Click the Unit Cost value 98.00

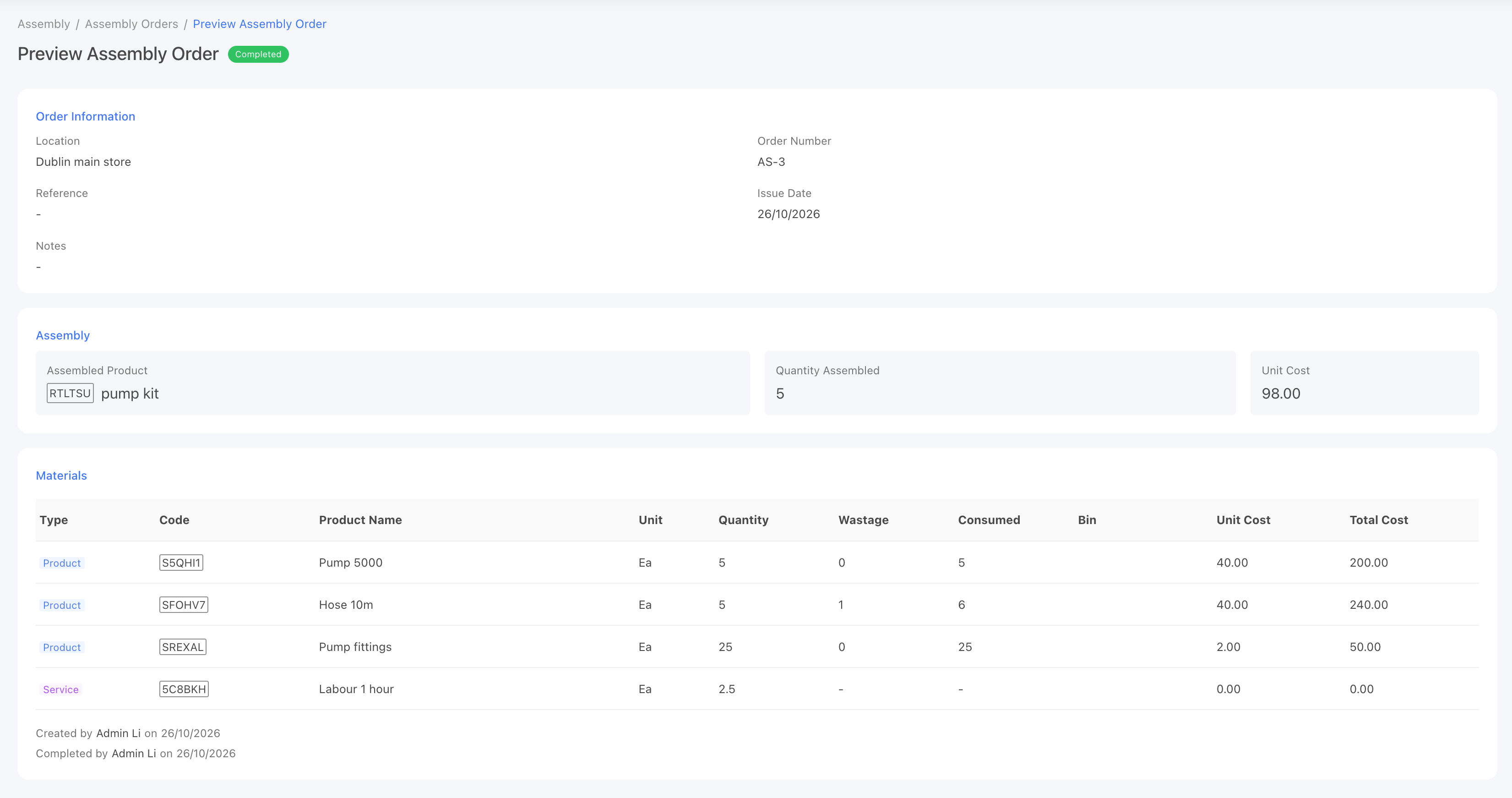point(1281,394)
